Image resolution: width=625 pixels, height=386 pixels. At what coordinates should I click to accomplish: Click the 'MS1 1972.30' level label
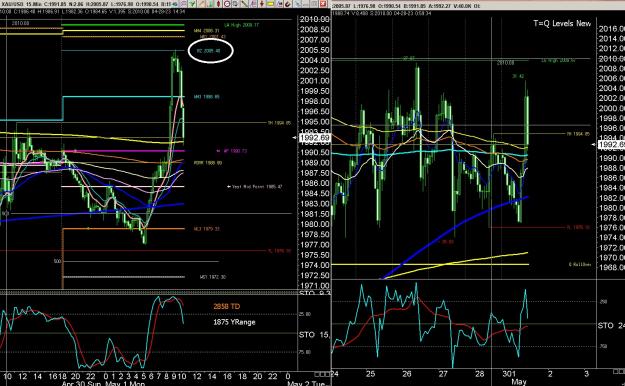(x=212, y=277)
